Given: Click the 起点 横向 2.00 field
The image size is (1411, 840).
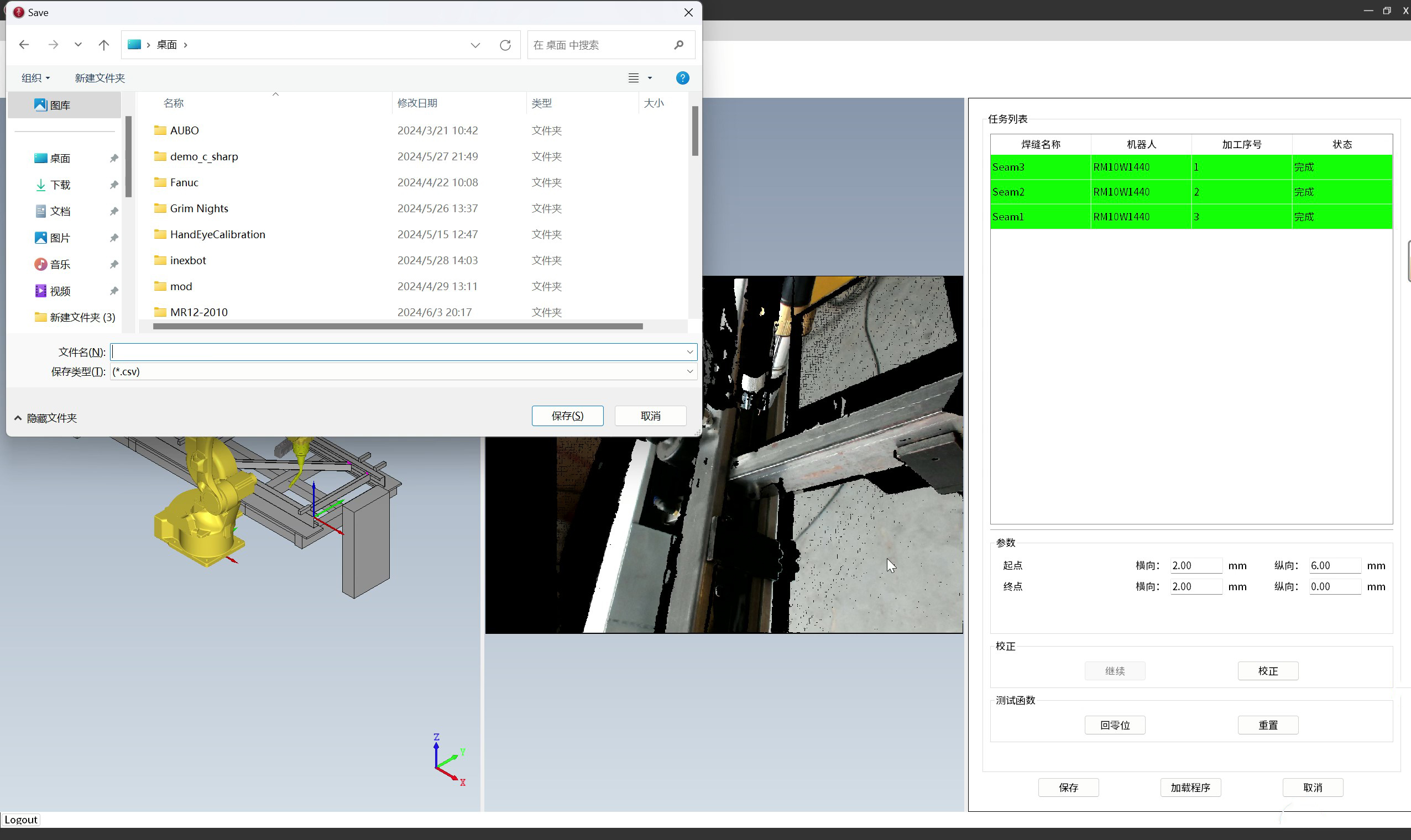Looking at the screenshot, I should click(1196, 565).
